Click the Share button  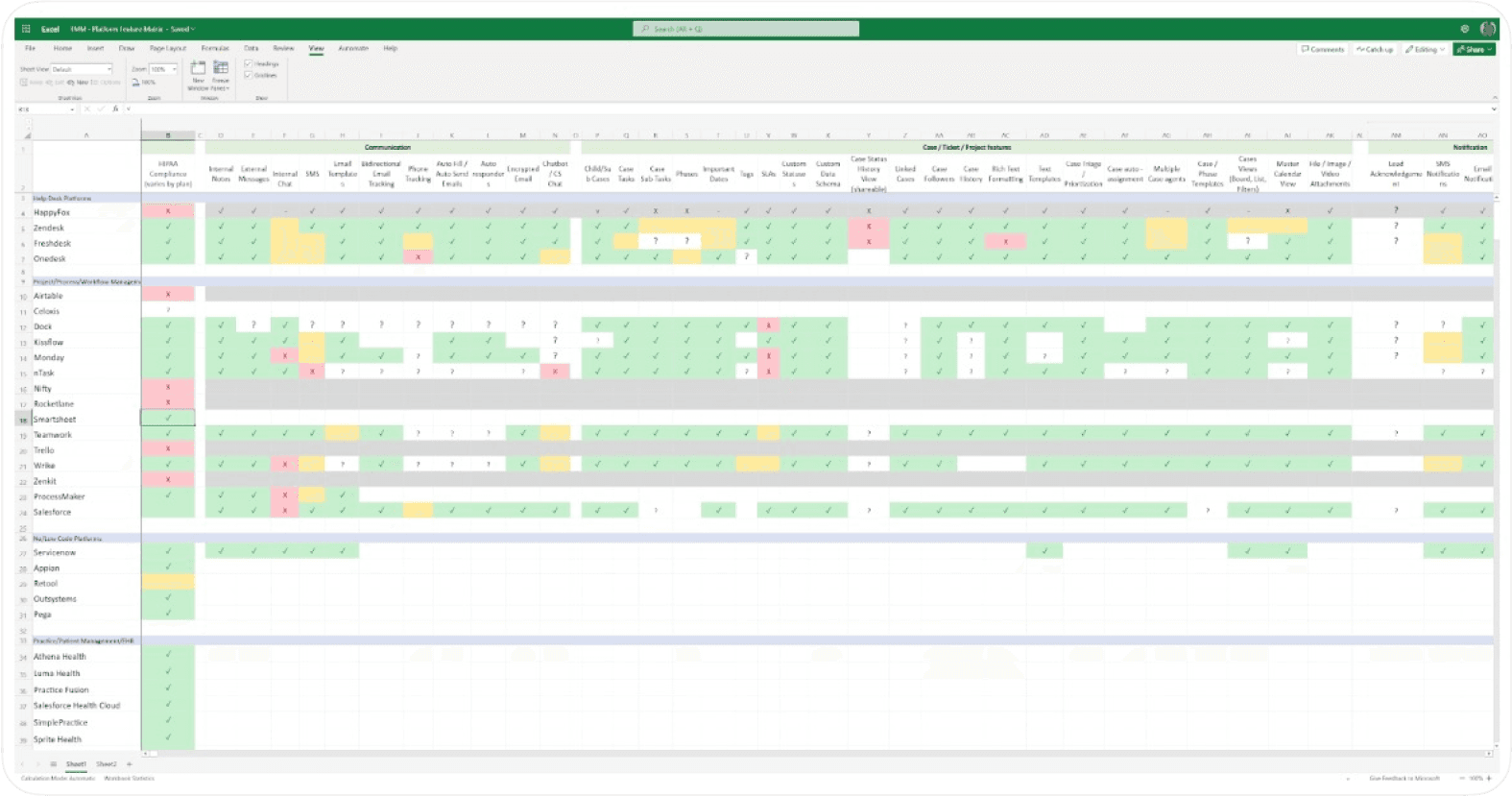pos(1474,49)
